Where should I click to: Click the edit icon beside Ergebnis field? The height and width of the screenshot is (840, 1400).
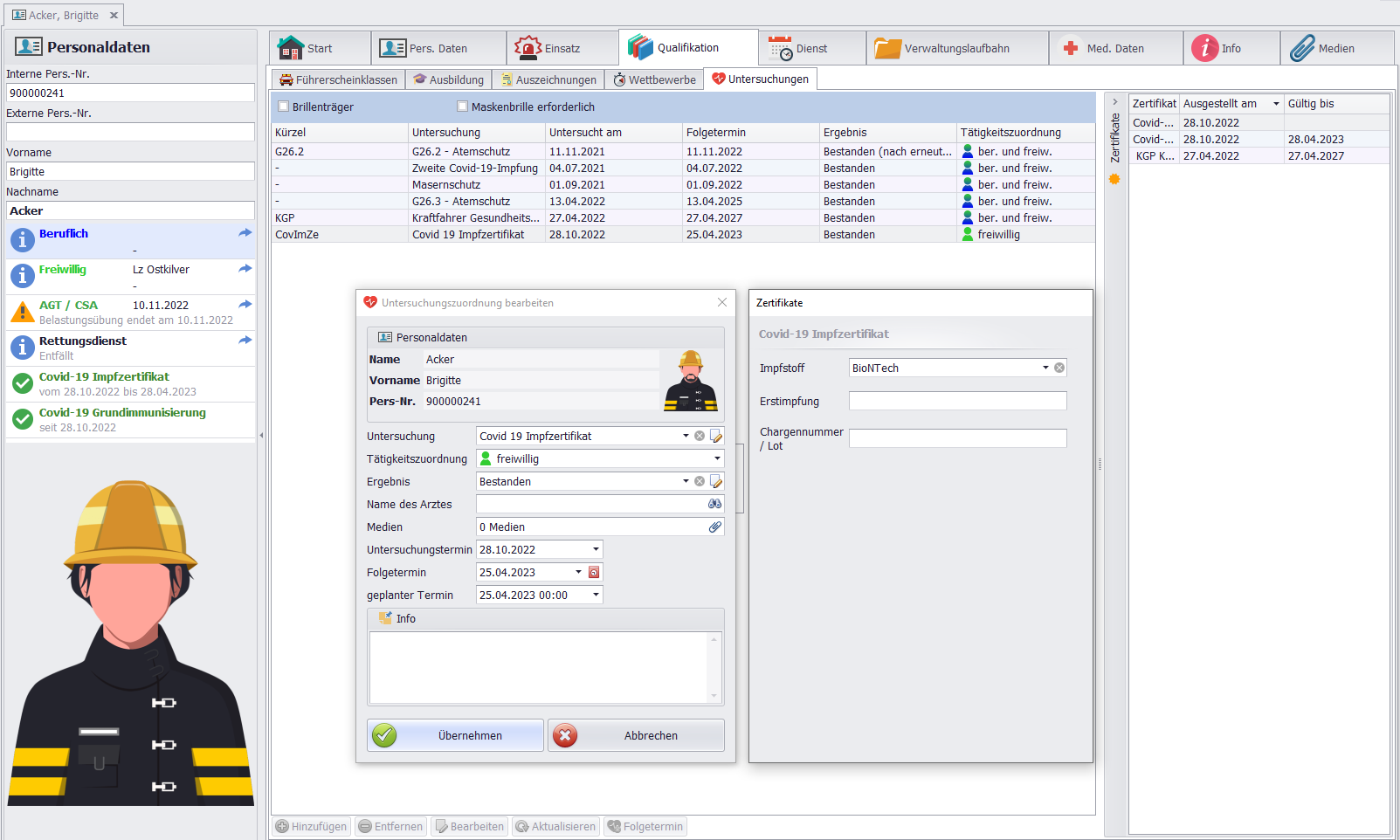click(716, 481)
